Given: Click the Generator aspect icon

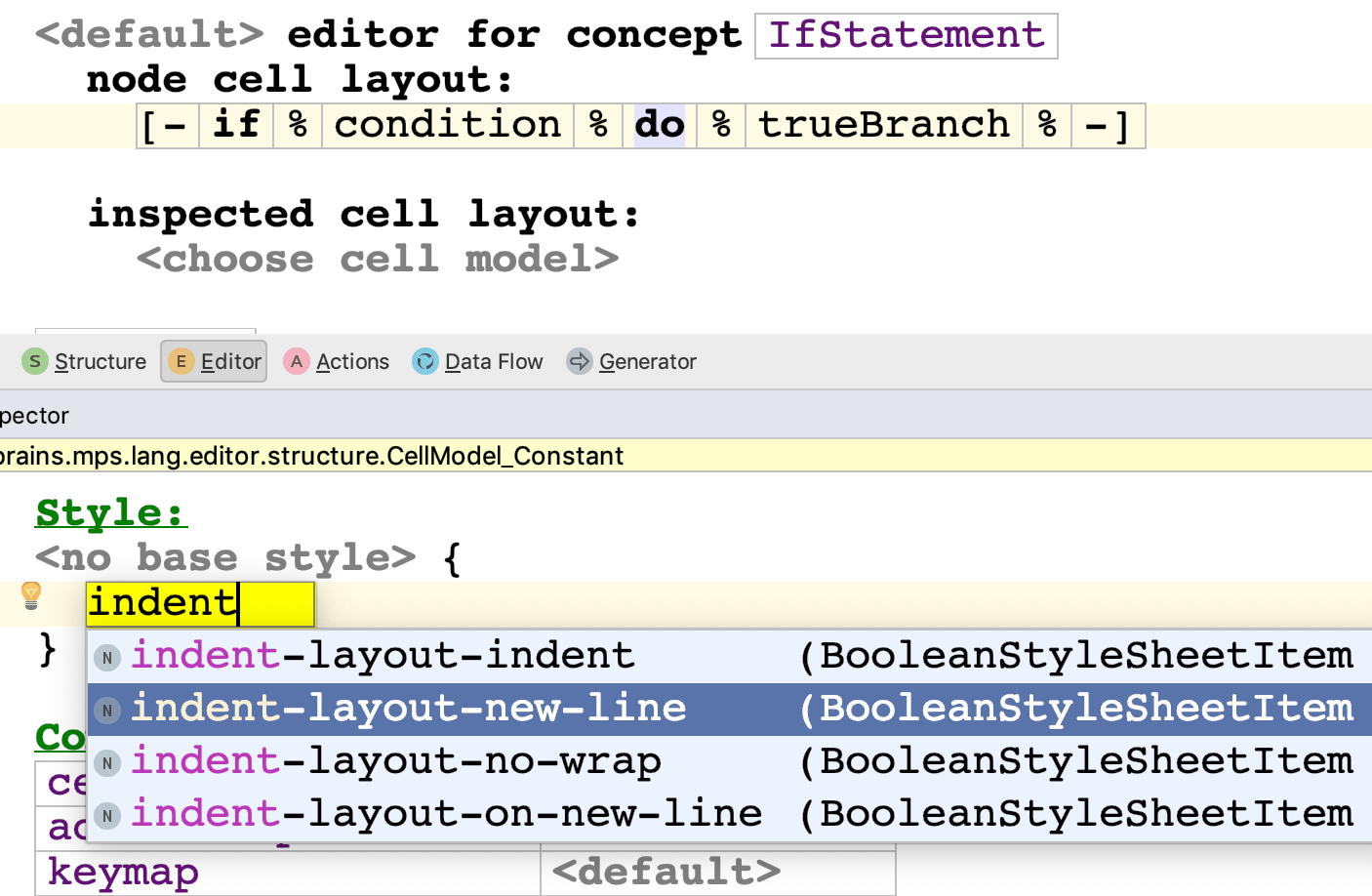Looking at the screenshot, I should tap(580, 362).
